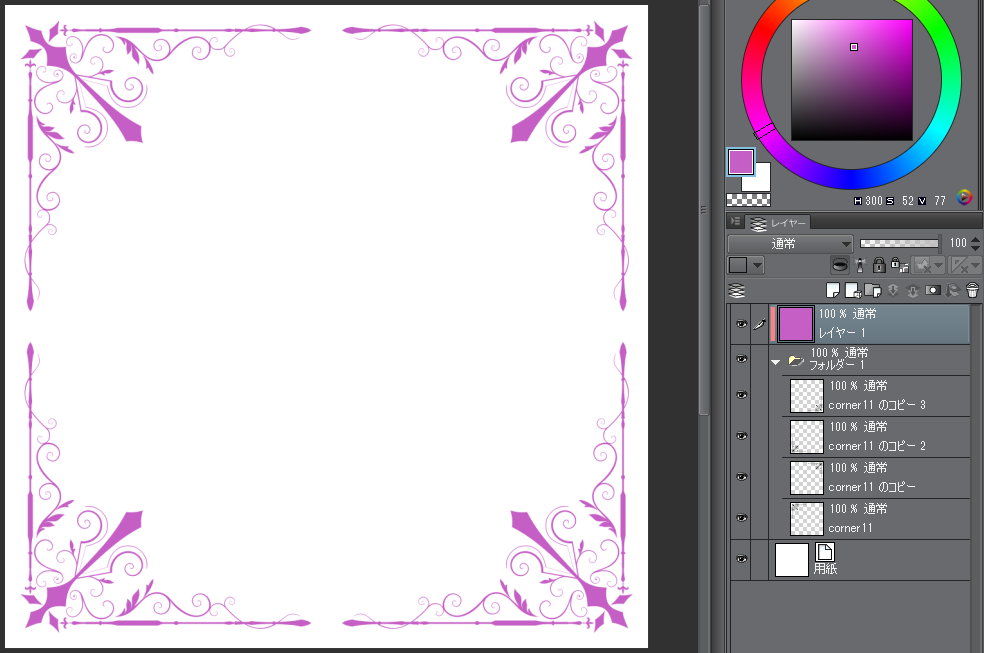Hide the 用紙 paper layer eye
984x653 pixels.
[x=741, y=559]
